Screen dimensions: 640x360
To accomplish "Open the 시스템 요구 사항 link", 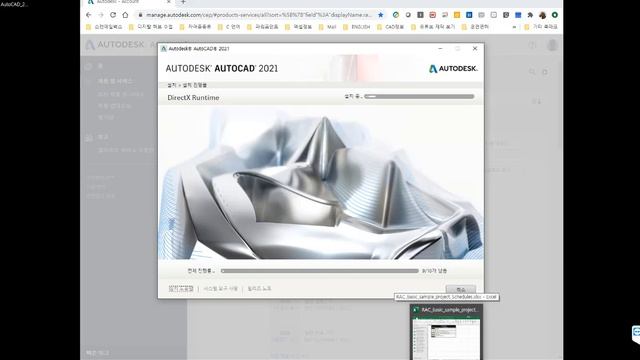I will tap(220, 288).
